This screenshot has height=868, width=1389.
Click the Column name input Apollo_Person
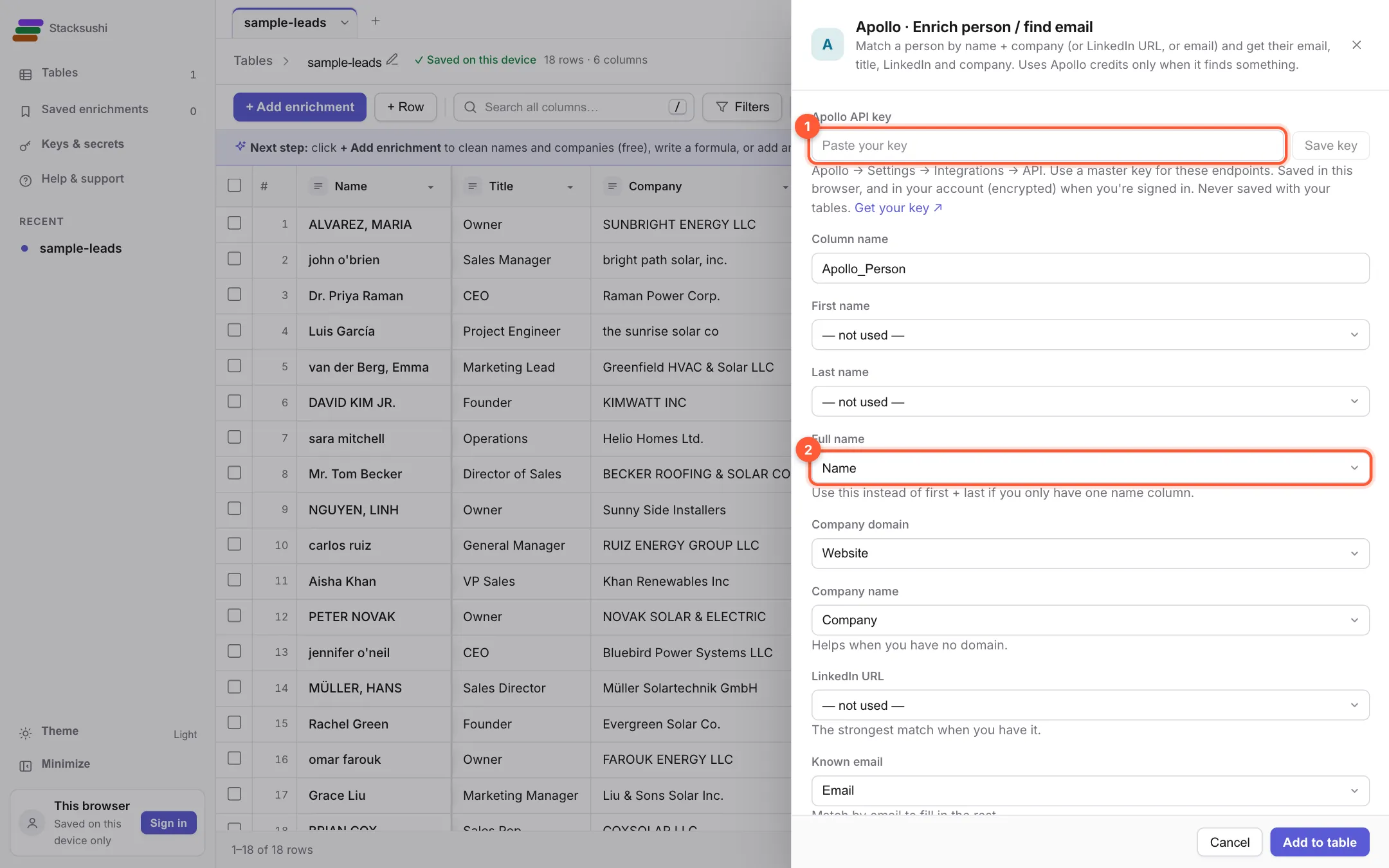pyautogui.click(x=1090, y=269)
